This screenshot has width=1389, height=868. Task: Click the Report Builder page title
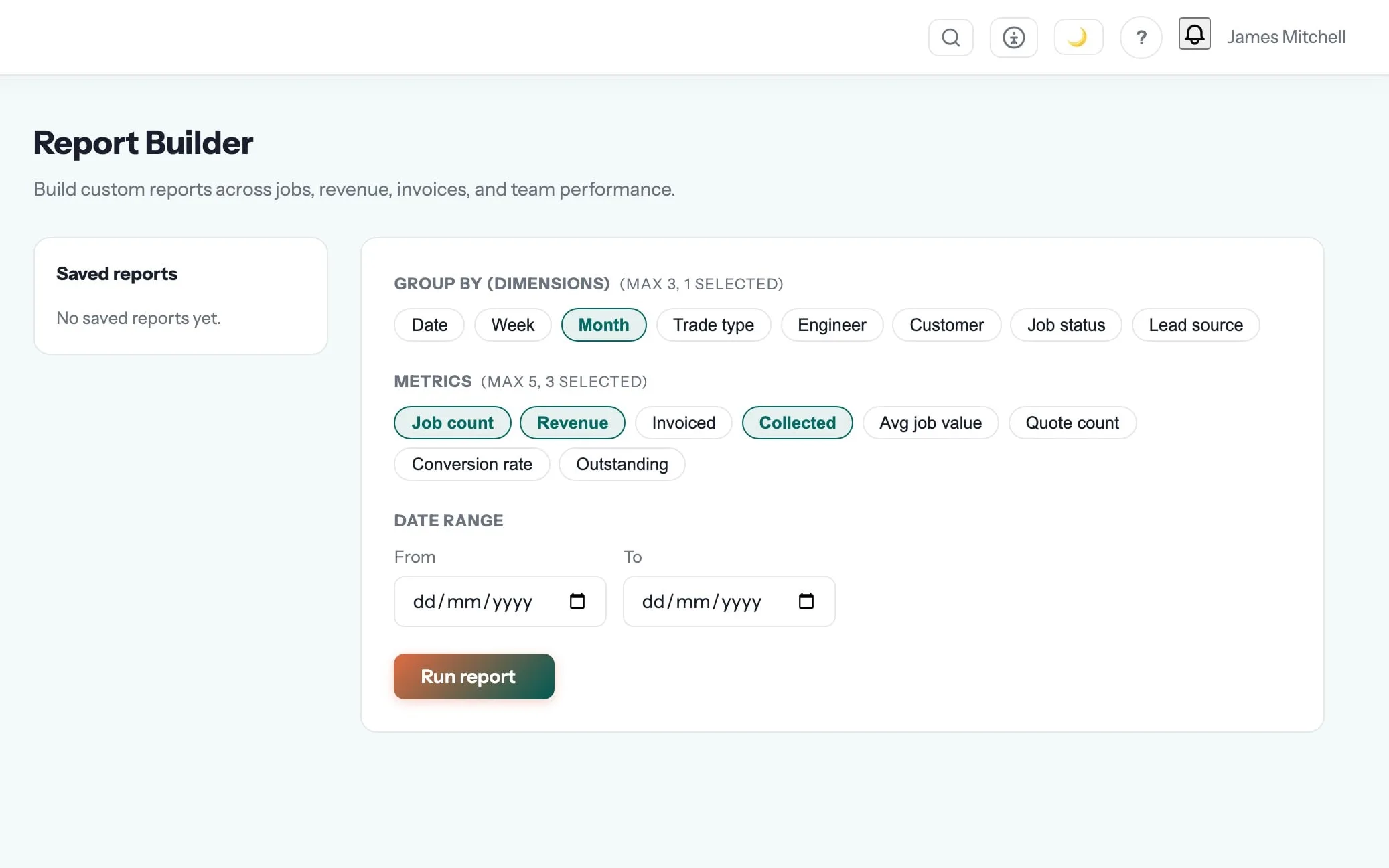(x=143, y=143)
